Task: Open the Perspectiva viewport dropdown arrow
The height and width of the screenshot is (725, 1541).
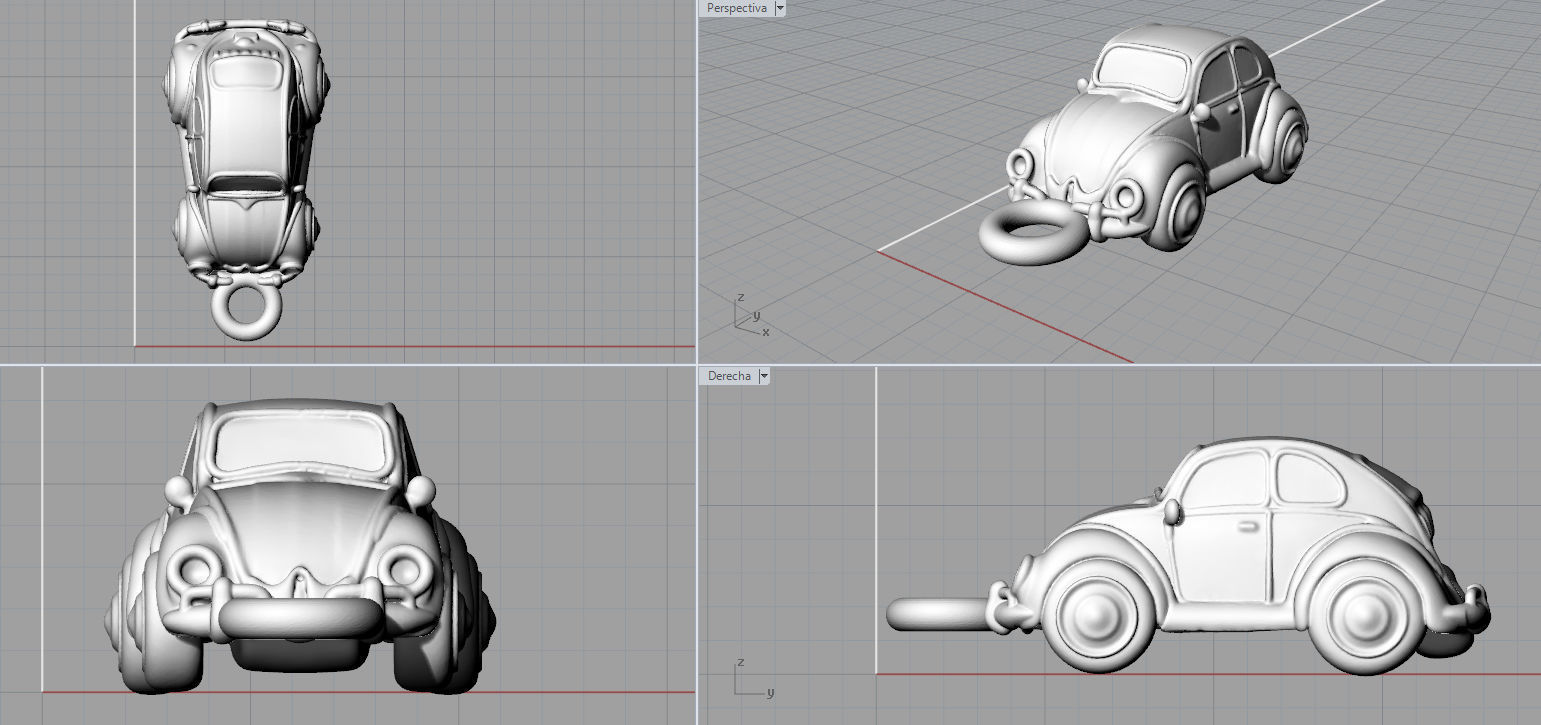Action: [780, 8]
